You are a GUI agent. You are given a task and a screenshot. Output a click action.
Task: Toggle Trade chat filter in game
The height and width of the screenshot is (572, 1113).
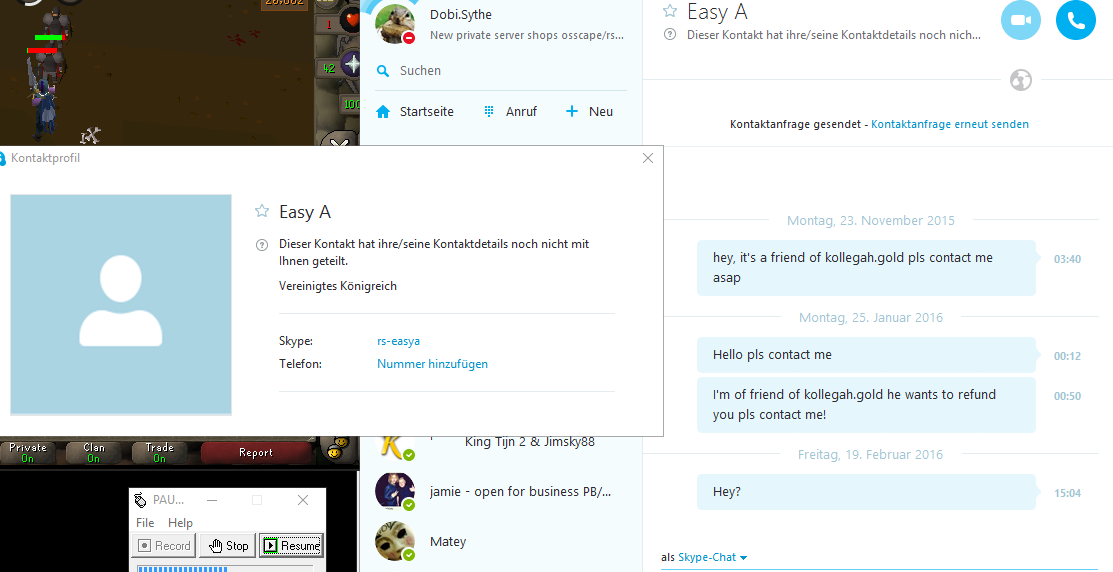tap(160, 452)
